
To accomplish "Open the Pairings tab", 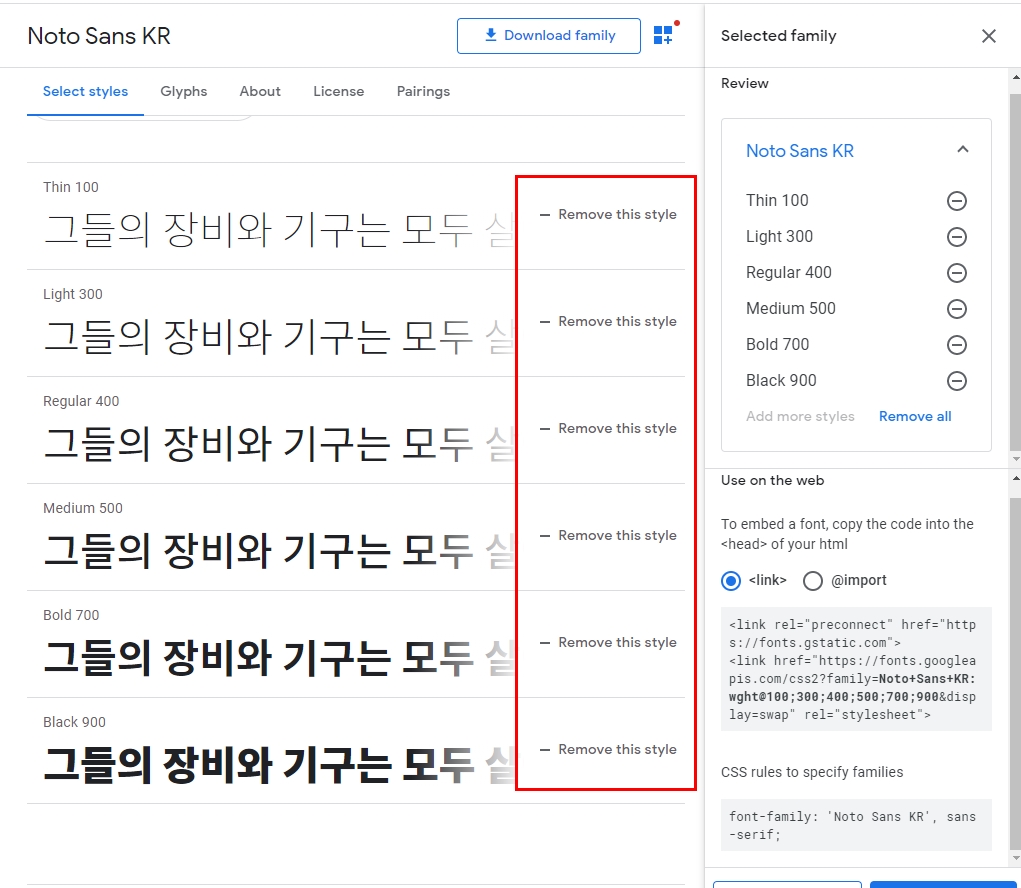I will (x=423, y=92).
